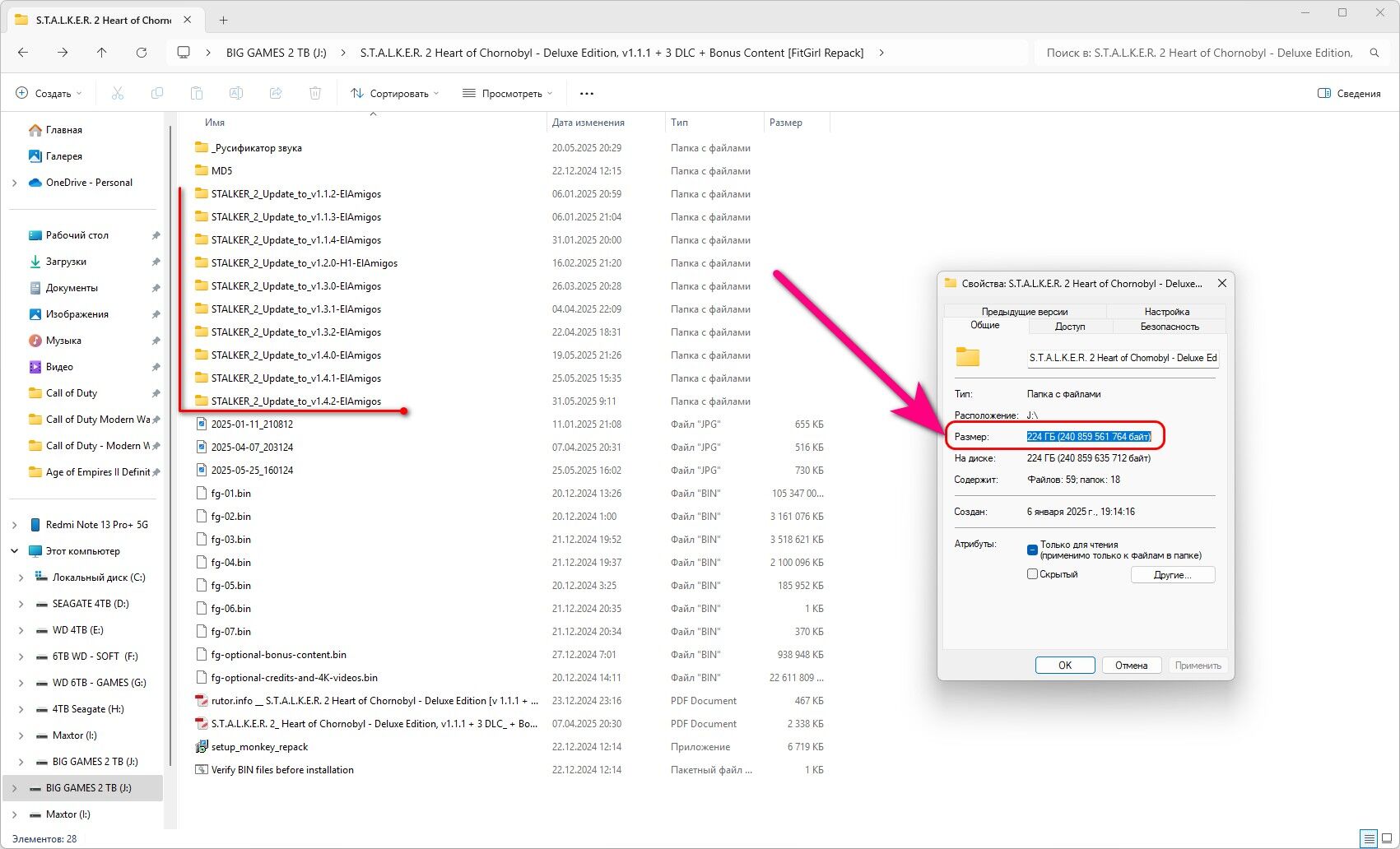Sort by Имя column header
This screenshot has height=849, width=1400.
(215, 123)
